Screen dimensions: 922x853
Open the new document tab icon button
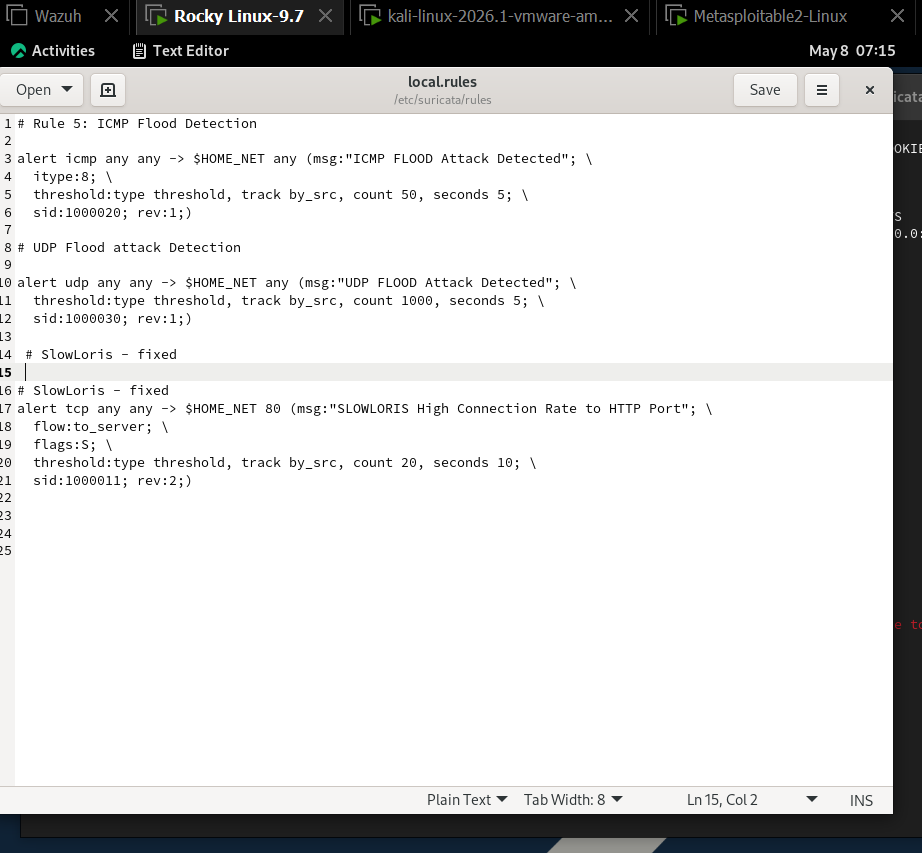click(108, 90)
